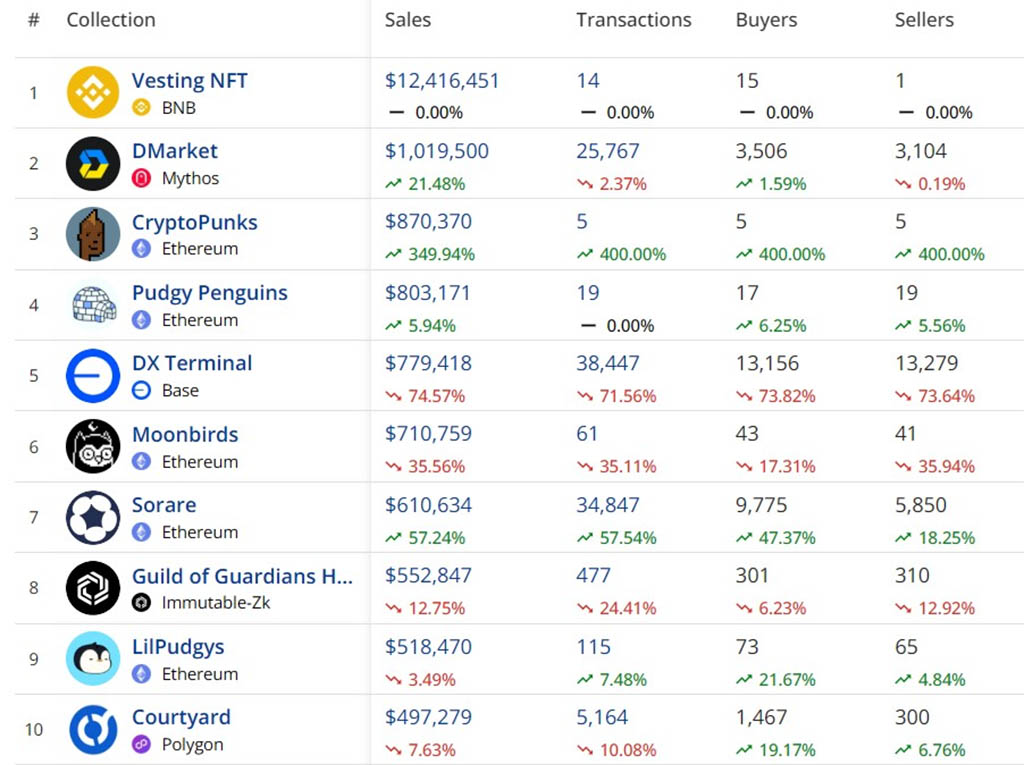Open the Guild of Guardians logo
Viewport: 1024px width, 765px height.
pyautogui.click(x=93, y=588)
